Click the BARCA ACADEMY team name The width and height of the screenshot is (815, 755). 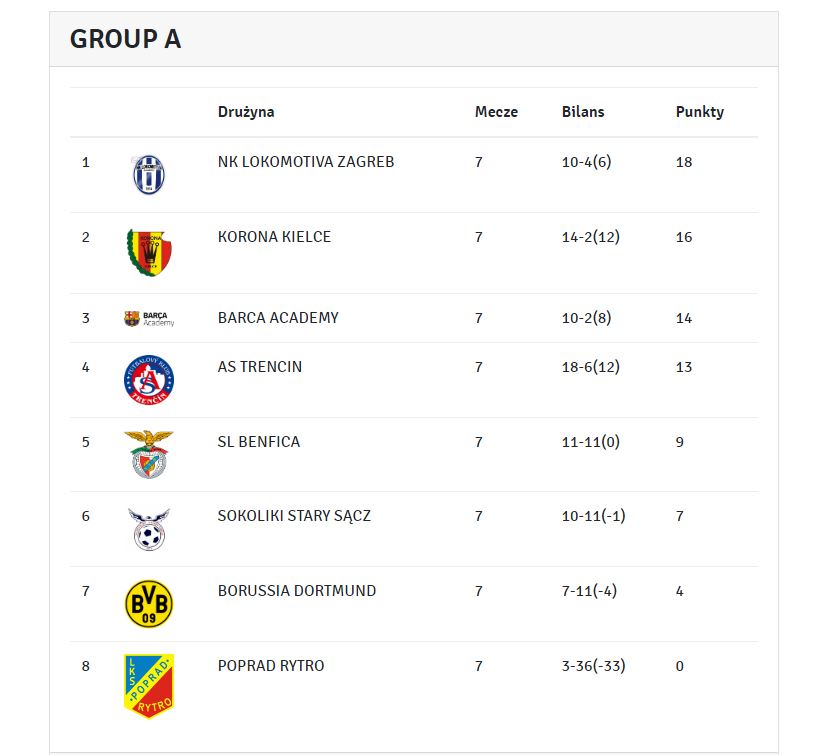[278, 317]
